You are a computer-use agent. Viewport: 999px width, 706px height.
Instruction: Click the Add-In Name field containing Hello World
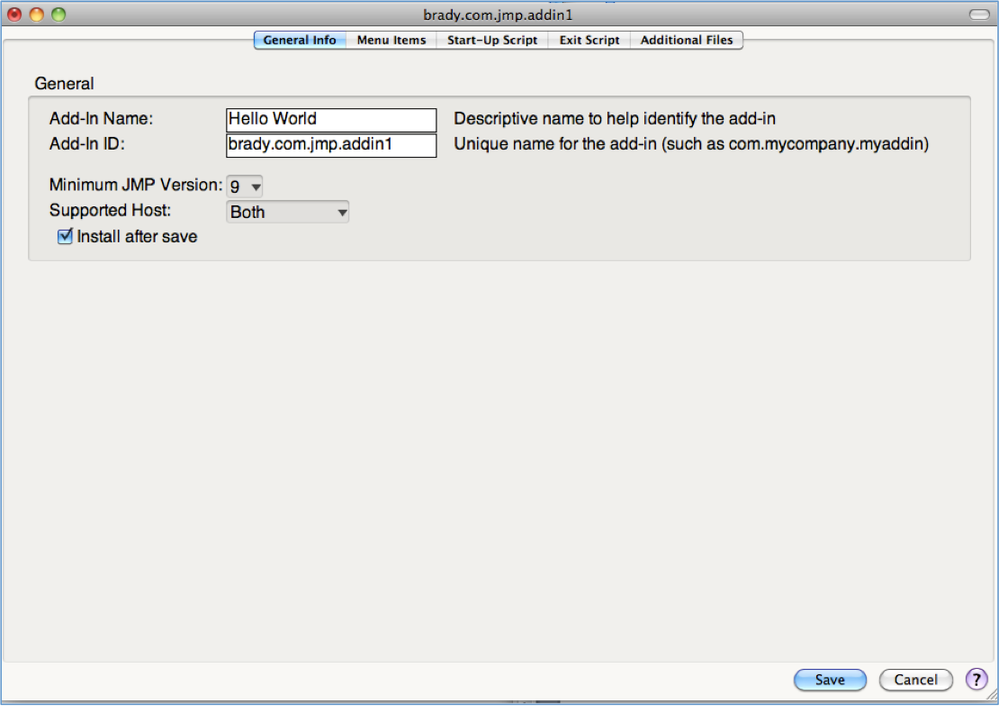331,119
